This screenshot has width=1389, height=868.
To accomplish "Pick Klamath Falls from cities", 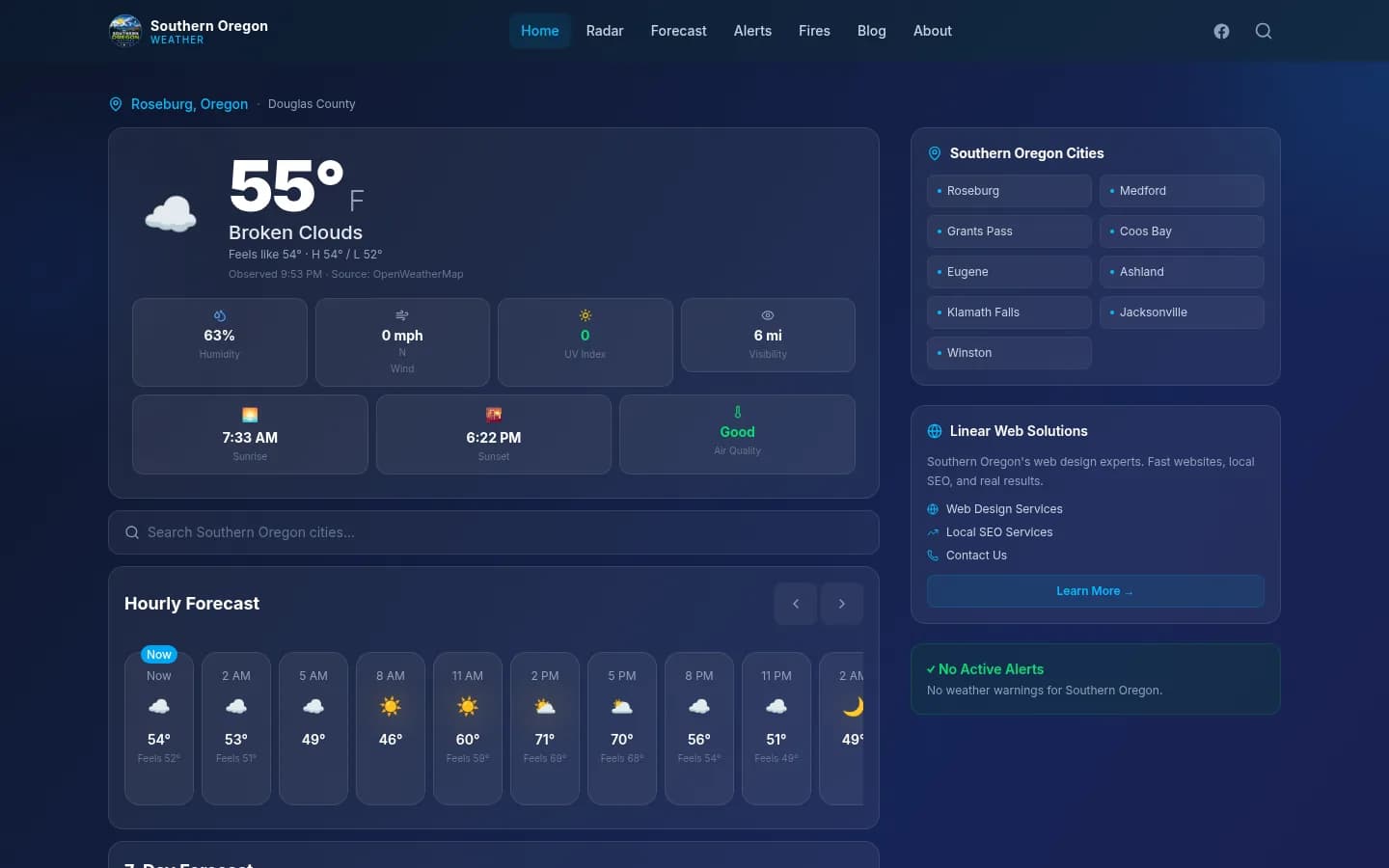I will pyautogui.click(x=1009, y=312).
